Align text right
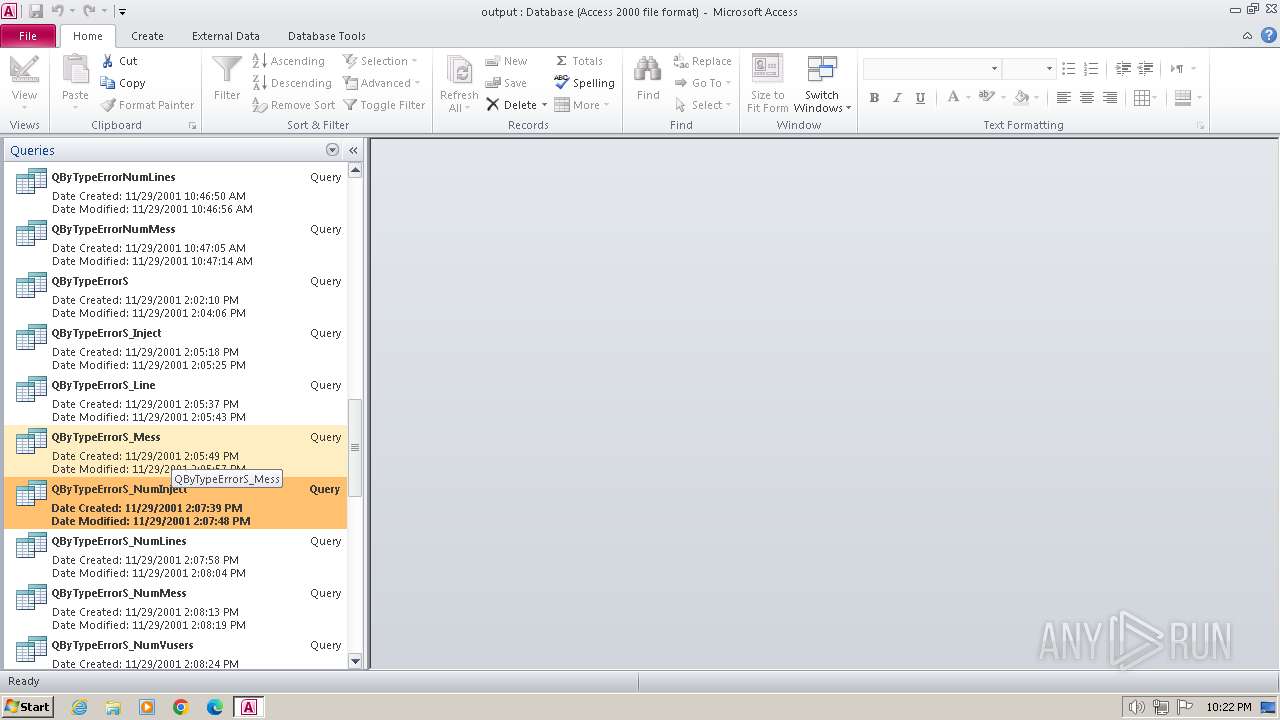Viewport: 1280px width, 720px height. (1109, 97)
